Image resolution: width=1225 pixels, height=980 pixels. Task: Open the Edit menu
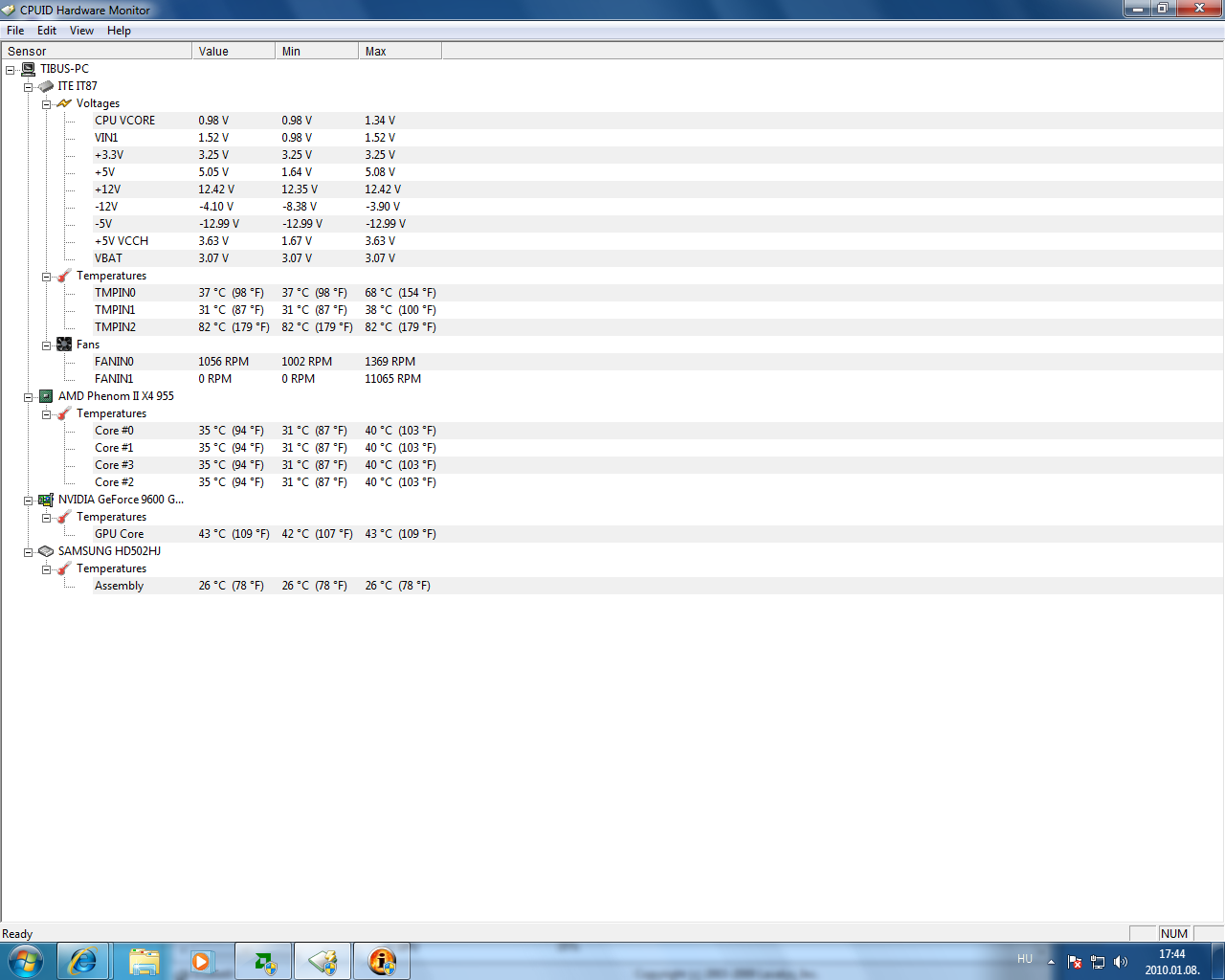pyautogui.click(x=47, y=31)
